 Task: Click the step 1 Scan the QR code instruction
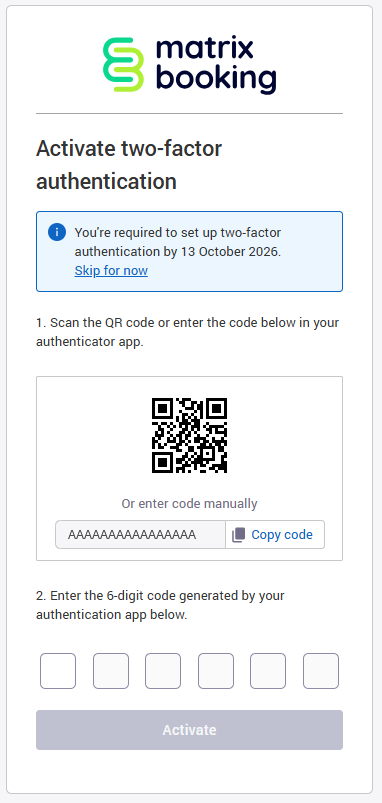(x=187, y=332)
